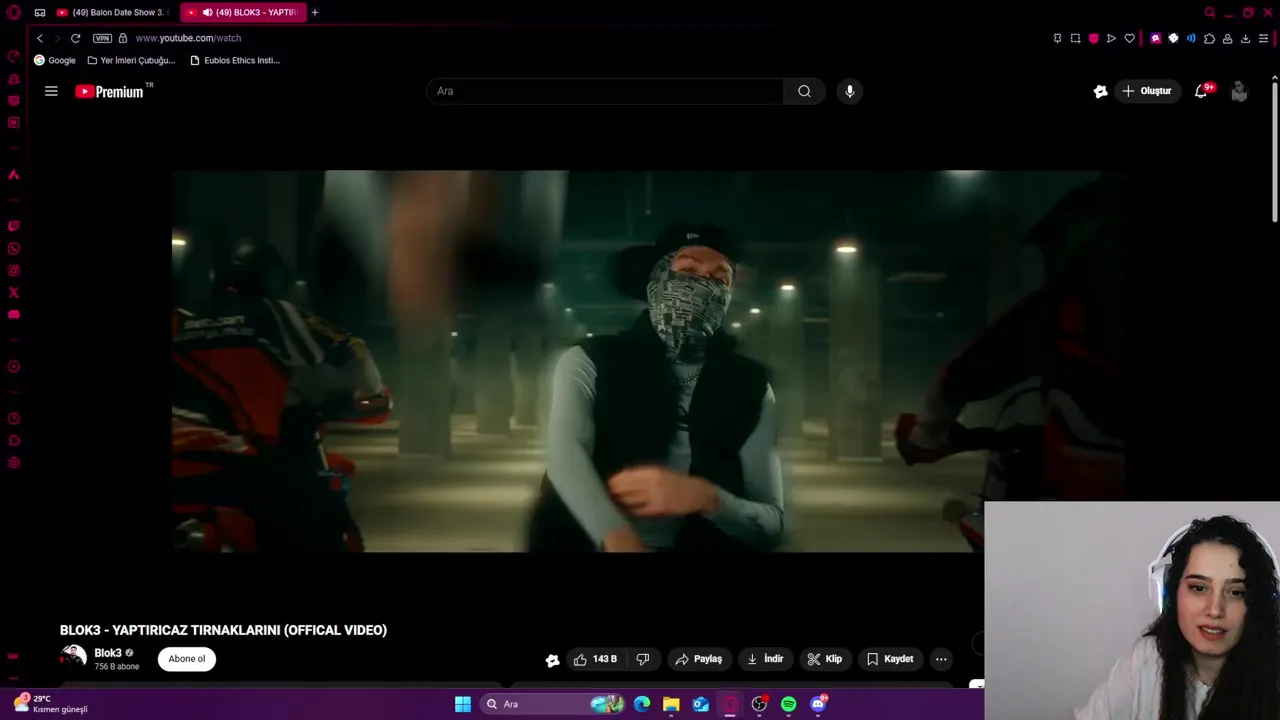Open OBS Studio from taskbar
Viewport: 1280px width, 720px height.
coord(759,704)
